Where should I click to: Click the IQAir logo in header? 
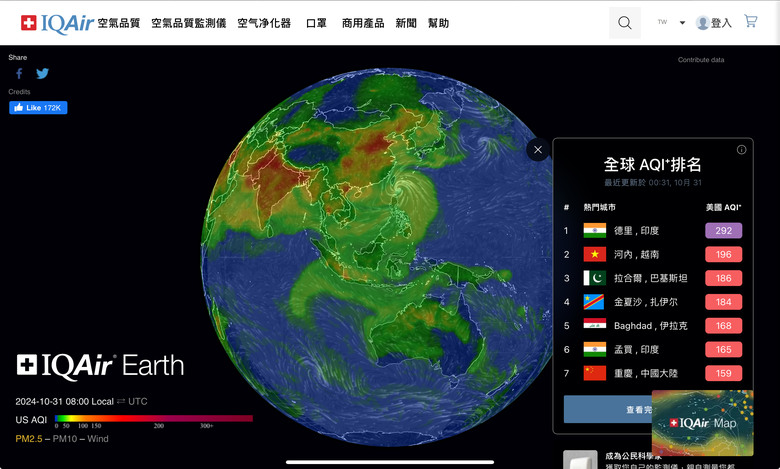[57, 23]
